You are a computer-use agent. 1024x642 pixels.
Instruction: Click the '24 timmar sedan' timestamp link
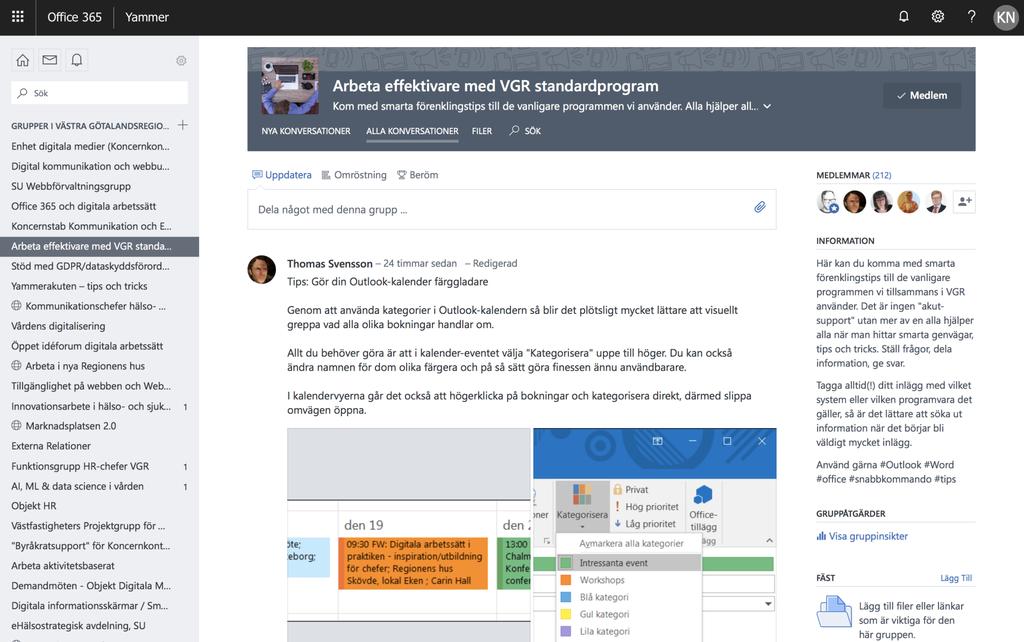(420, 263)
